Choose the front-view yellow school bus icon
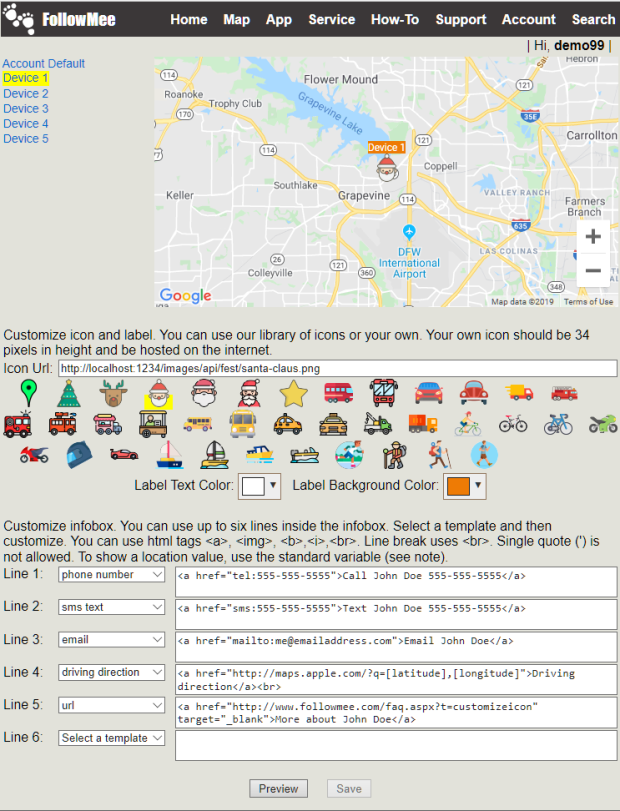This screenshot has height=811, width=620. pos(243,424)
